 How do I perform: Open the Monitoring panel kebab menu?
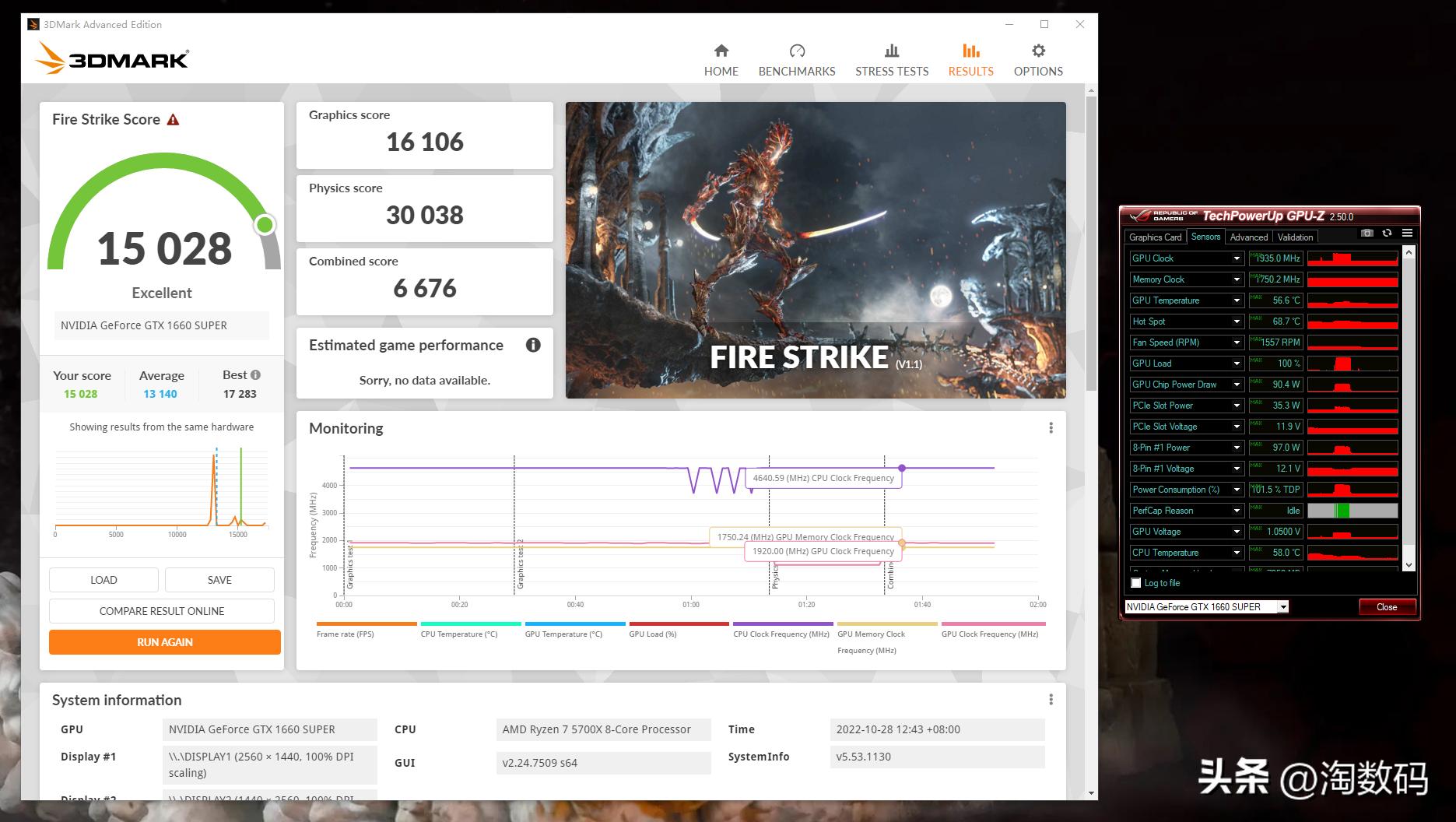point(1051,427)
